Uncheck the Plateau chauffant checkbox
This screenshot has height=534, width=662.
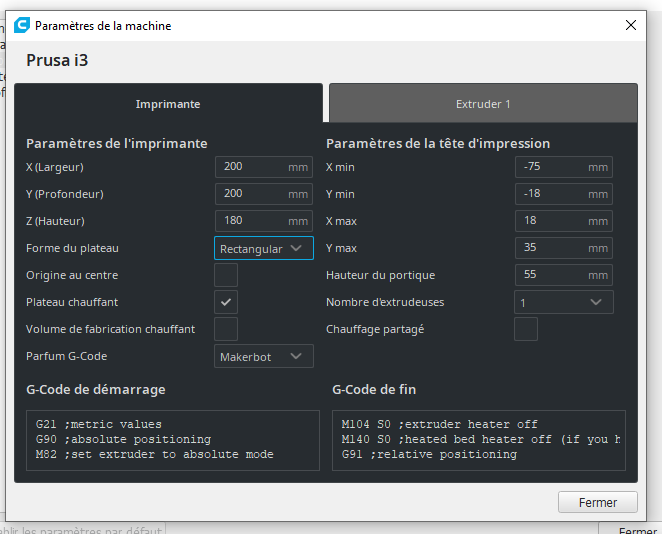[226, 302]
